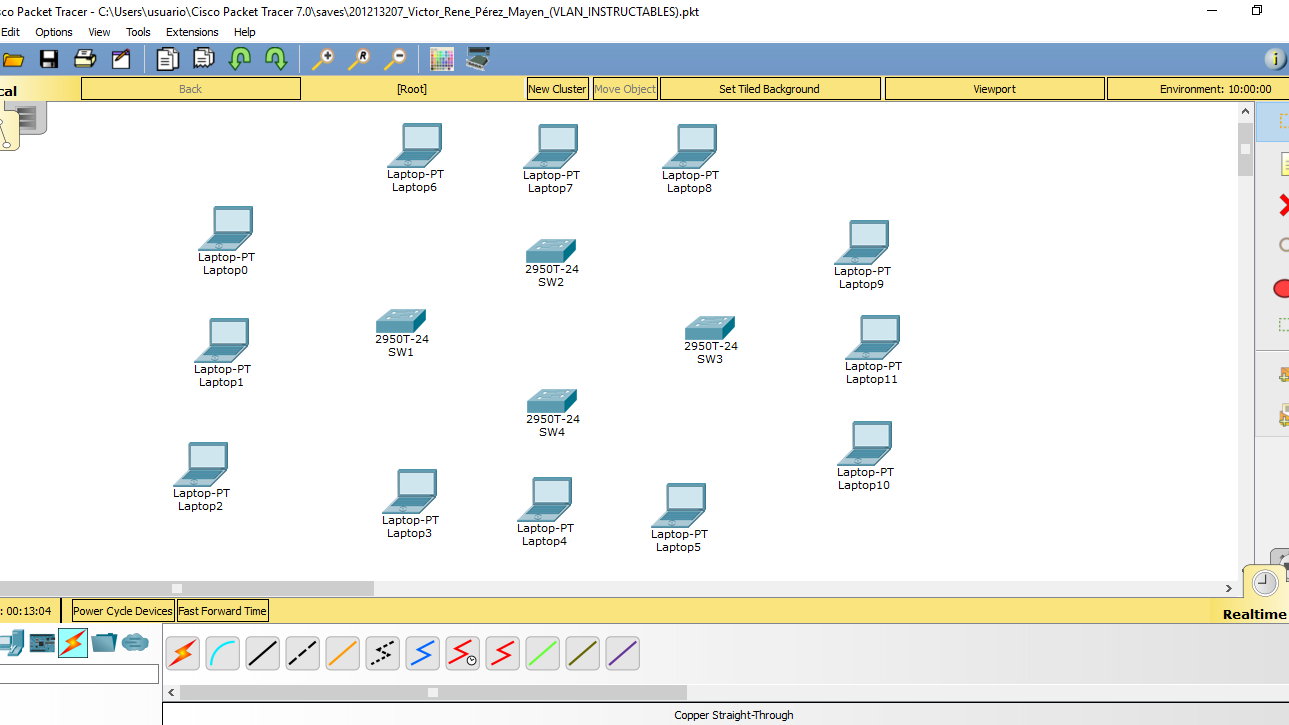Pick the orange Fiber cable connection
The width and height of the screenshot is (1289, 725).
click(x=342, y=653)
